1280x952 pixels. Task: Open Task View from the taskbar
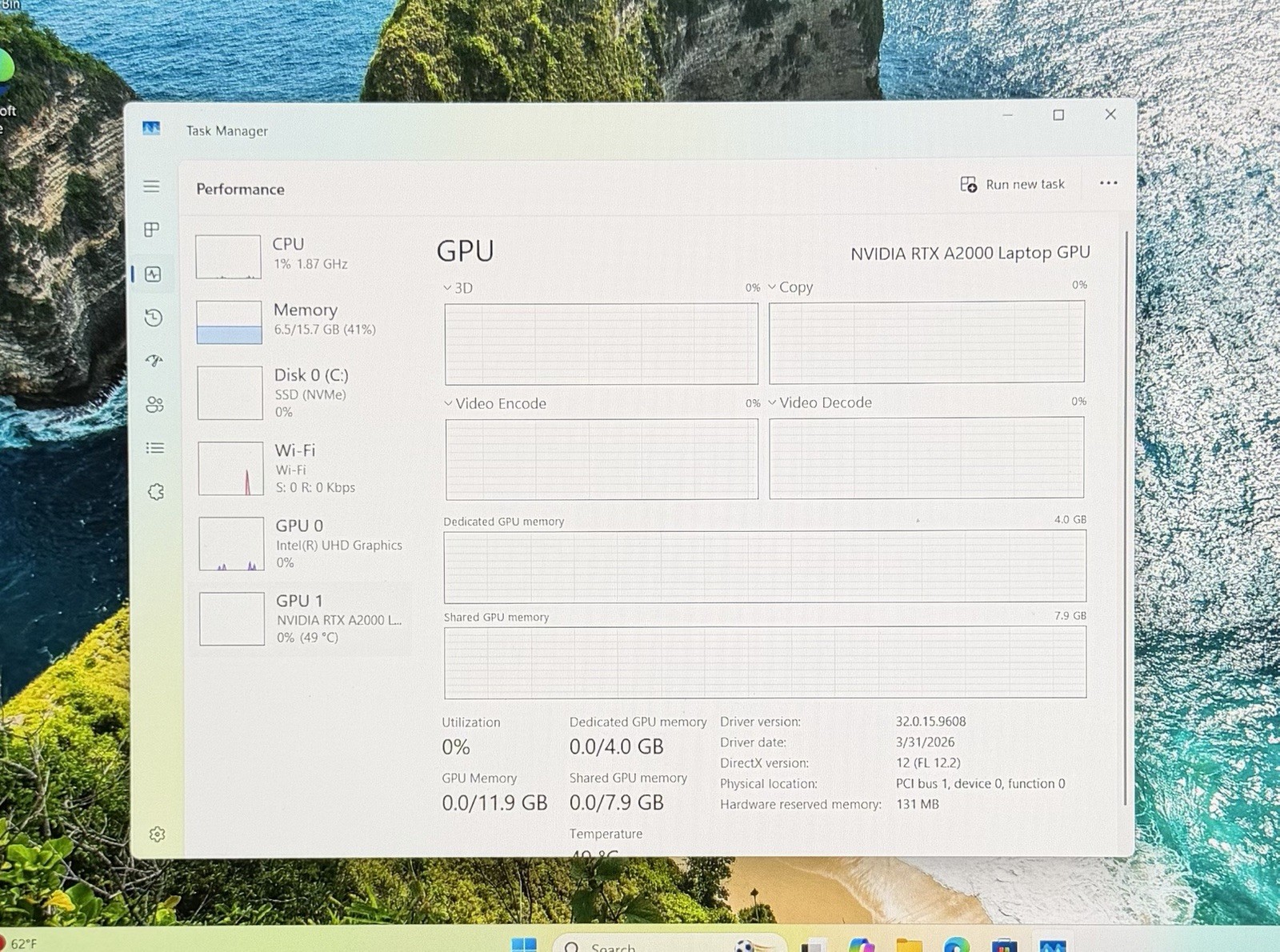pyautogui.click(x=813, y=946)
